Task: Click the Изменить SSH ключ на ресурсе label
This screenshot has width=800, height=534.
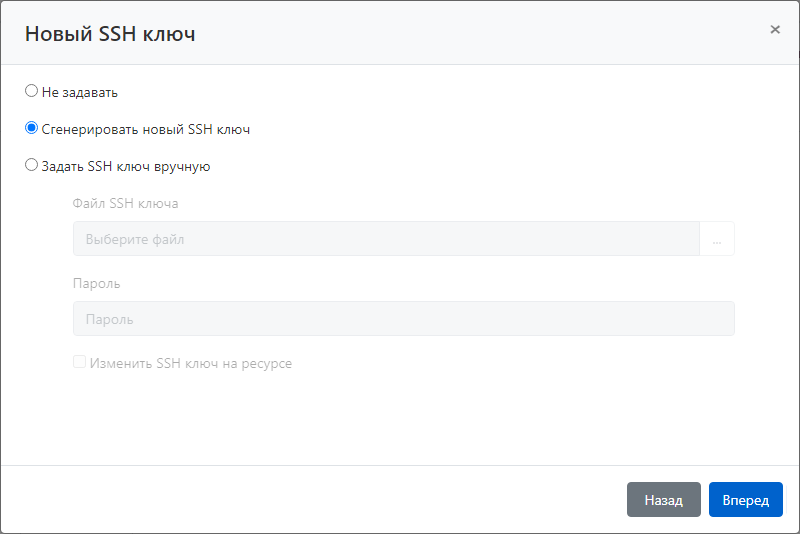Action: (x=190, y=364)
